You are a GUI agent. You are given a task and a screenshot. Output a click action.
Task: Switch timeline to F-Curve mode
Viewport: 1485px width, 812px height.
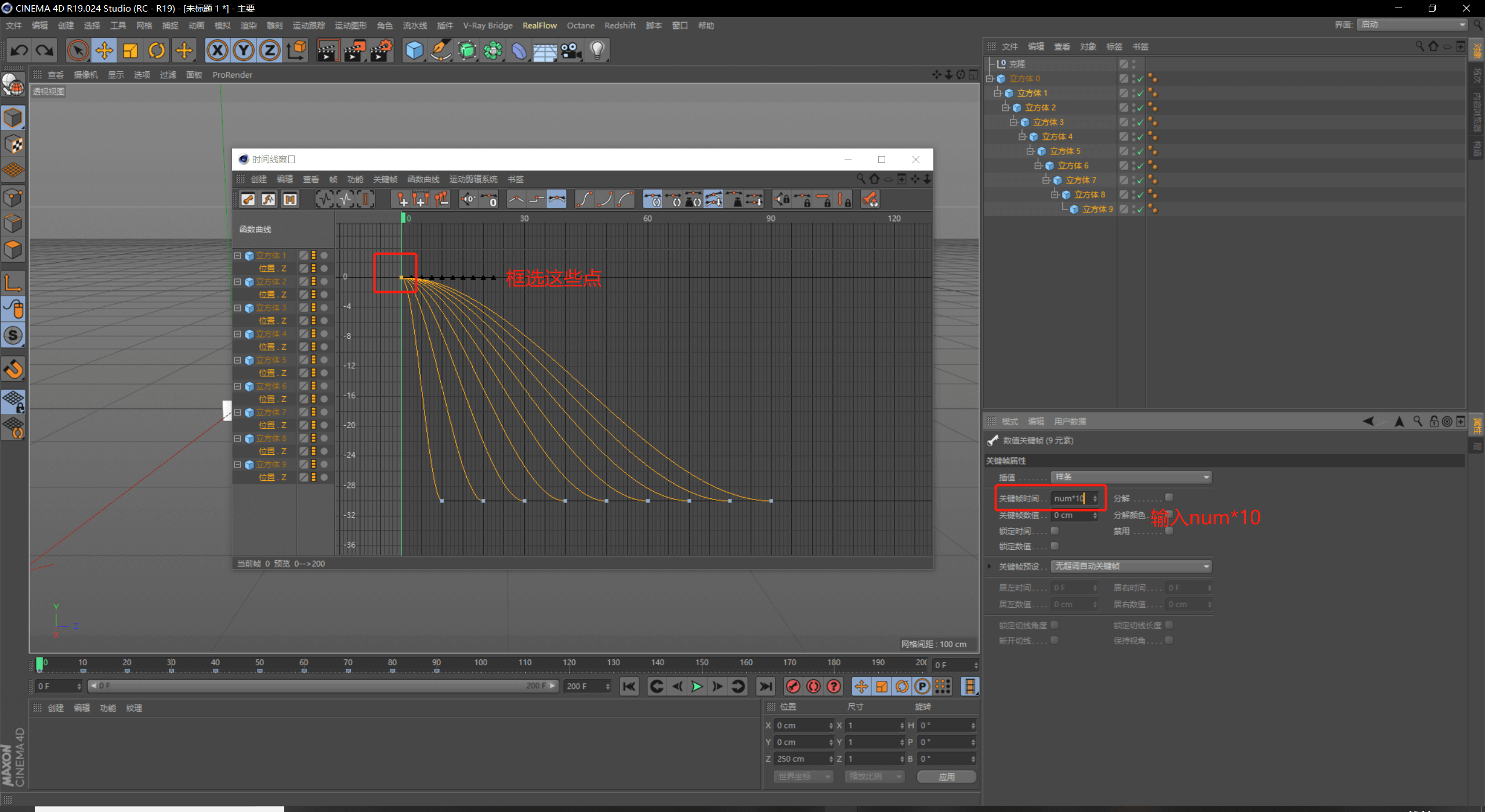(x=269, y=200)
